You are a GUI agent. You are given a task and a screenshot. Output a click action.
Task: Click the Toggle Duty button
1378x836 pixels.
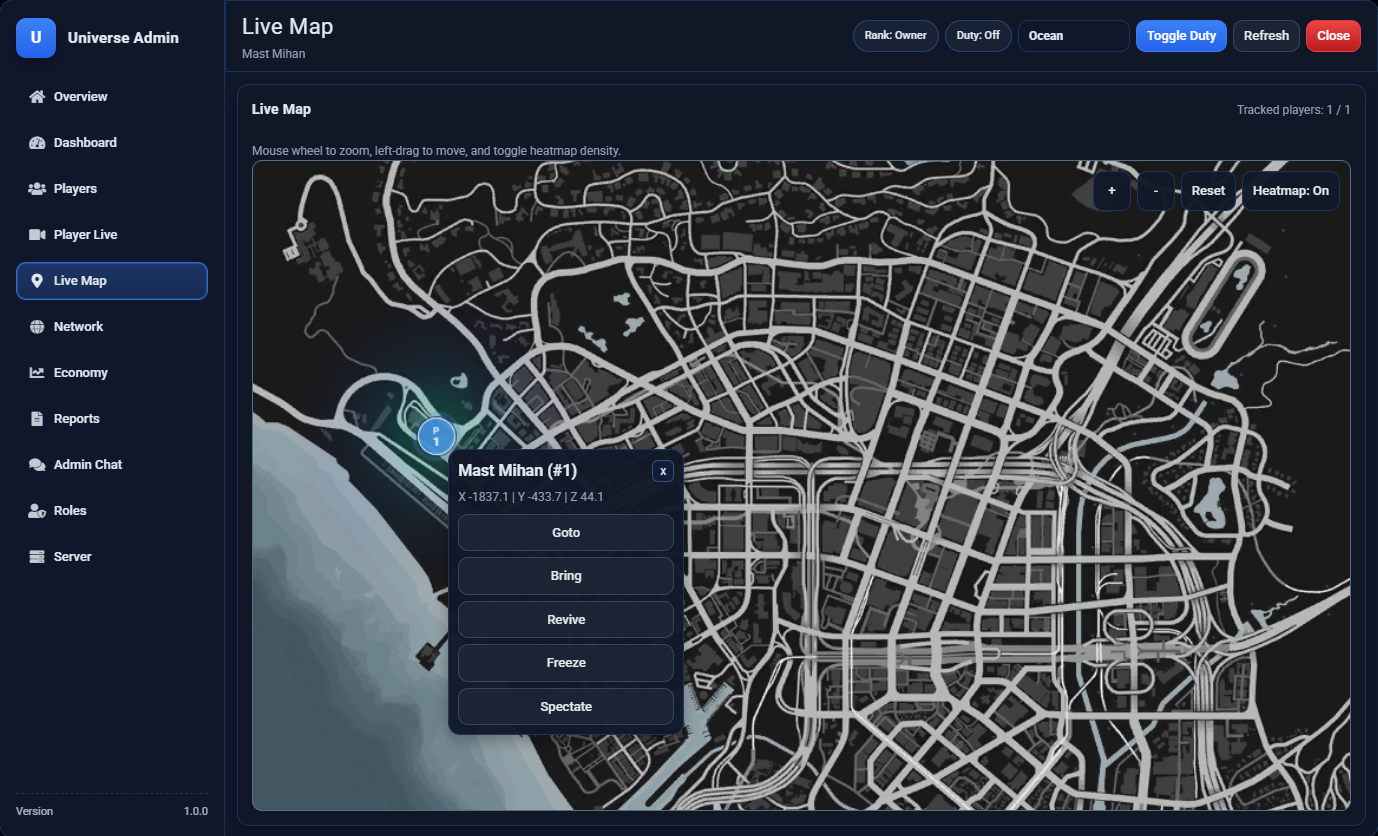coord(1181,36)
